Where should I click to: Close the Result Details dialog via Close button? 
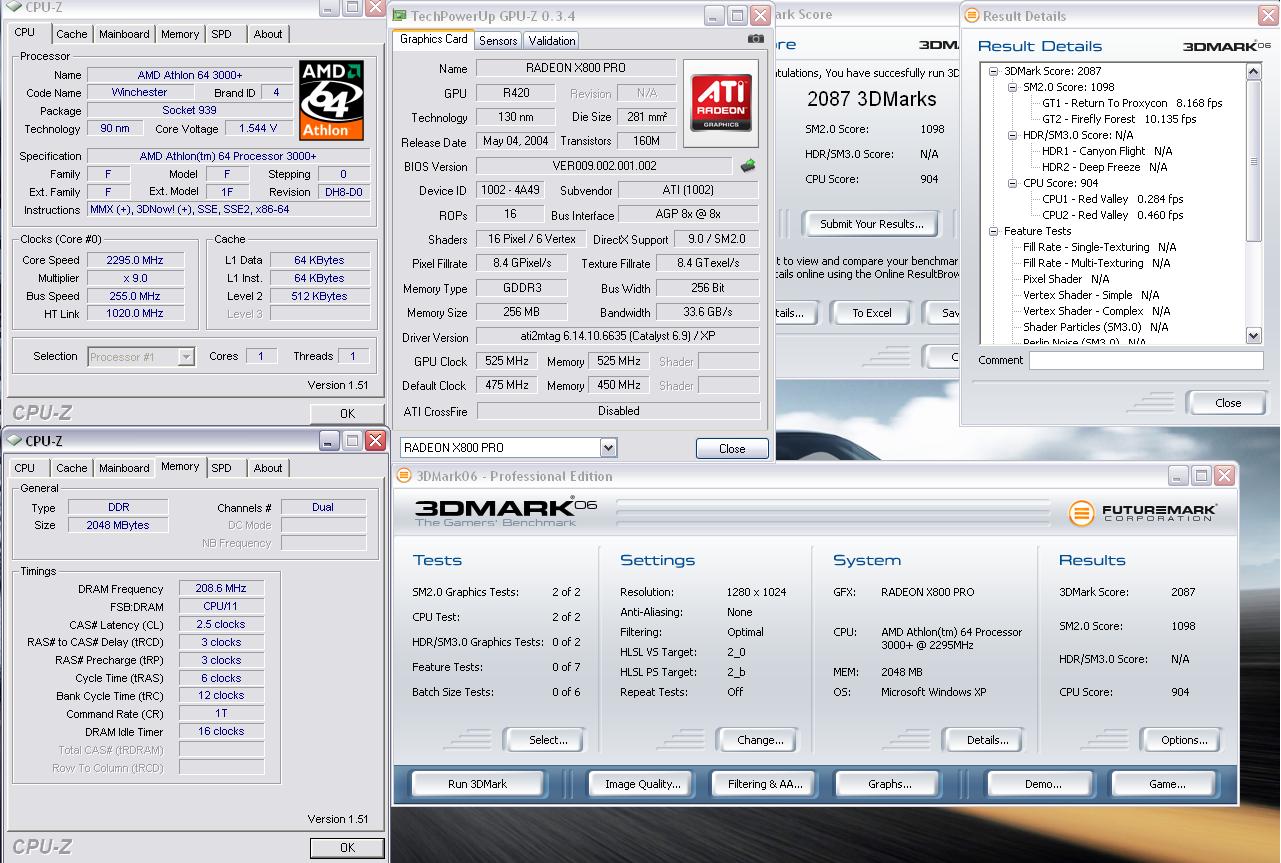click(x=1228, y=403)
